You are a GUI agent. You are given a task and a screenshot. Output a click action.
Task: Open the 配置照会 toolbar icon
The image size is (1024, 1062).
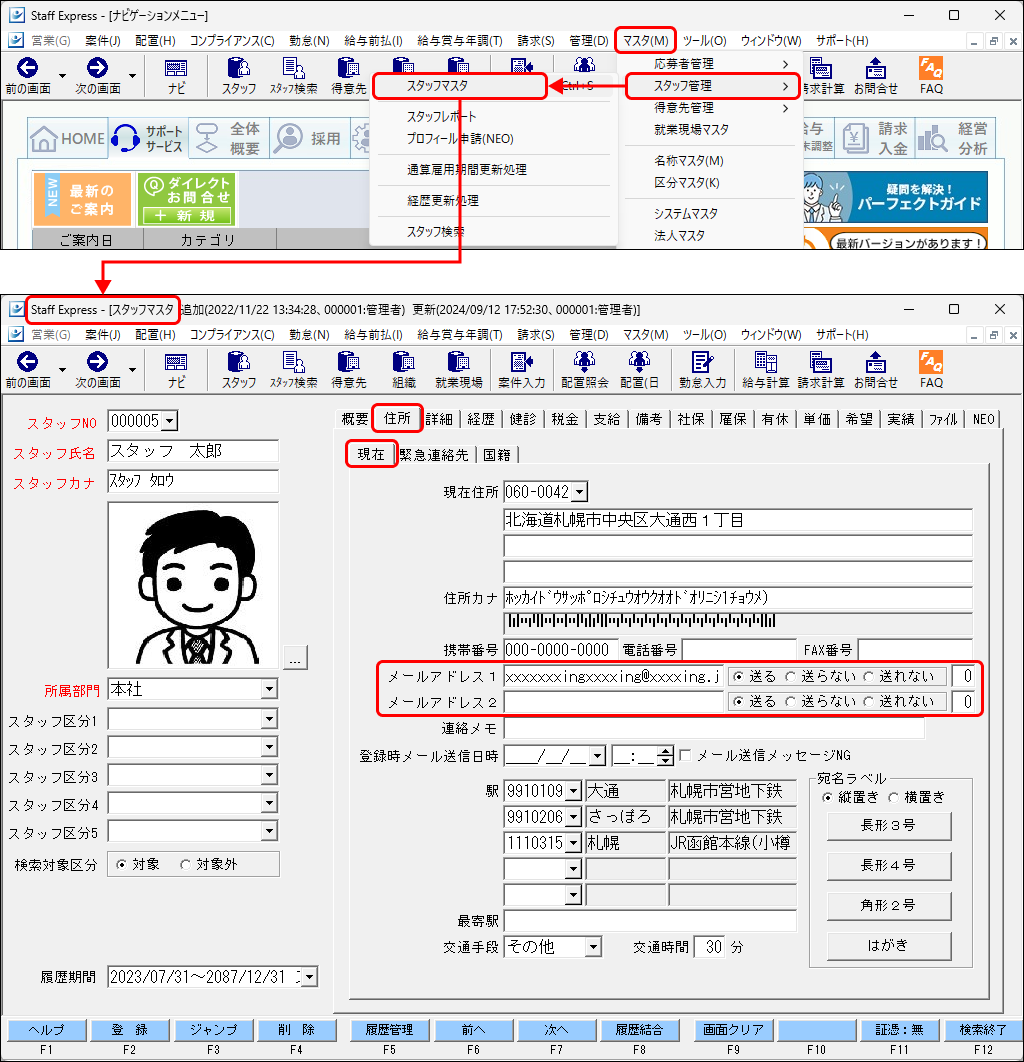[584, 370]
